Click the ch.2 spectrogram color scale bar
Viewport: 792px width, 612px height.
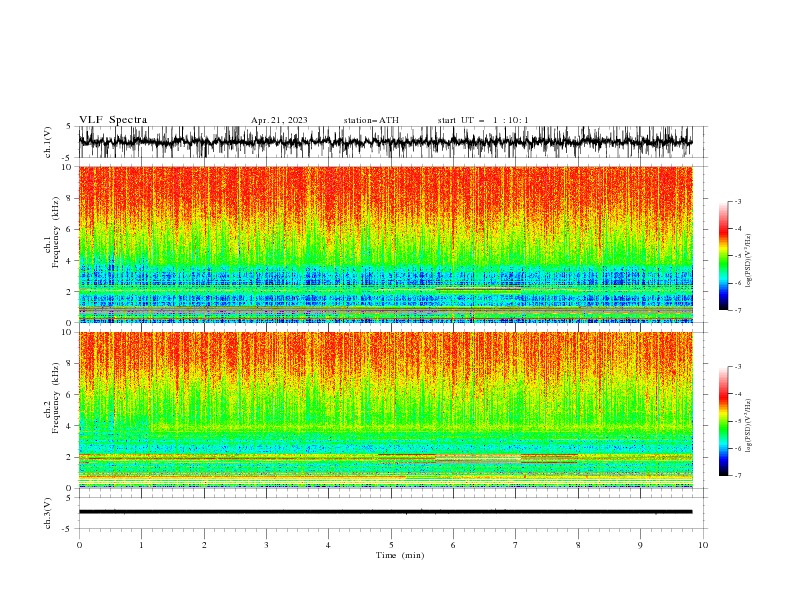tap(723, 421)
